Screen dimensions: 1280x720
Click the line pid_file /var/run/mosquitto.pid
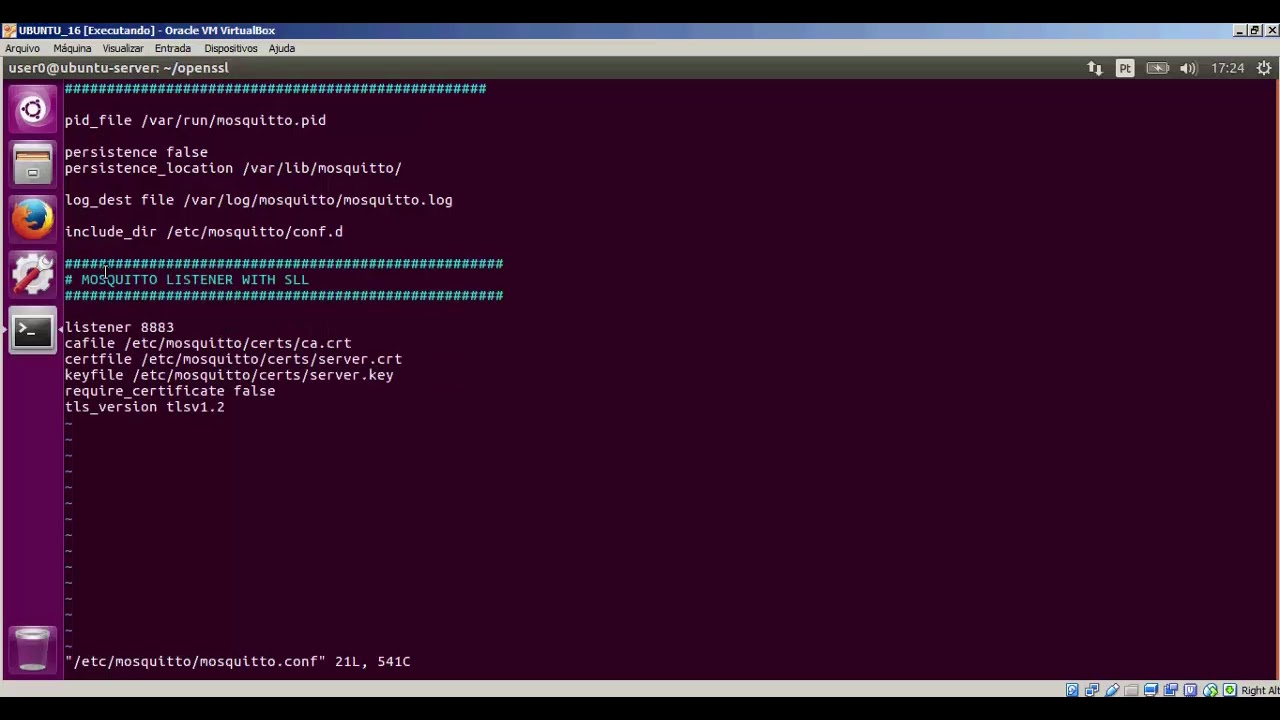click(195, 120)
